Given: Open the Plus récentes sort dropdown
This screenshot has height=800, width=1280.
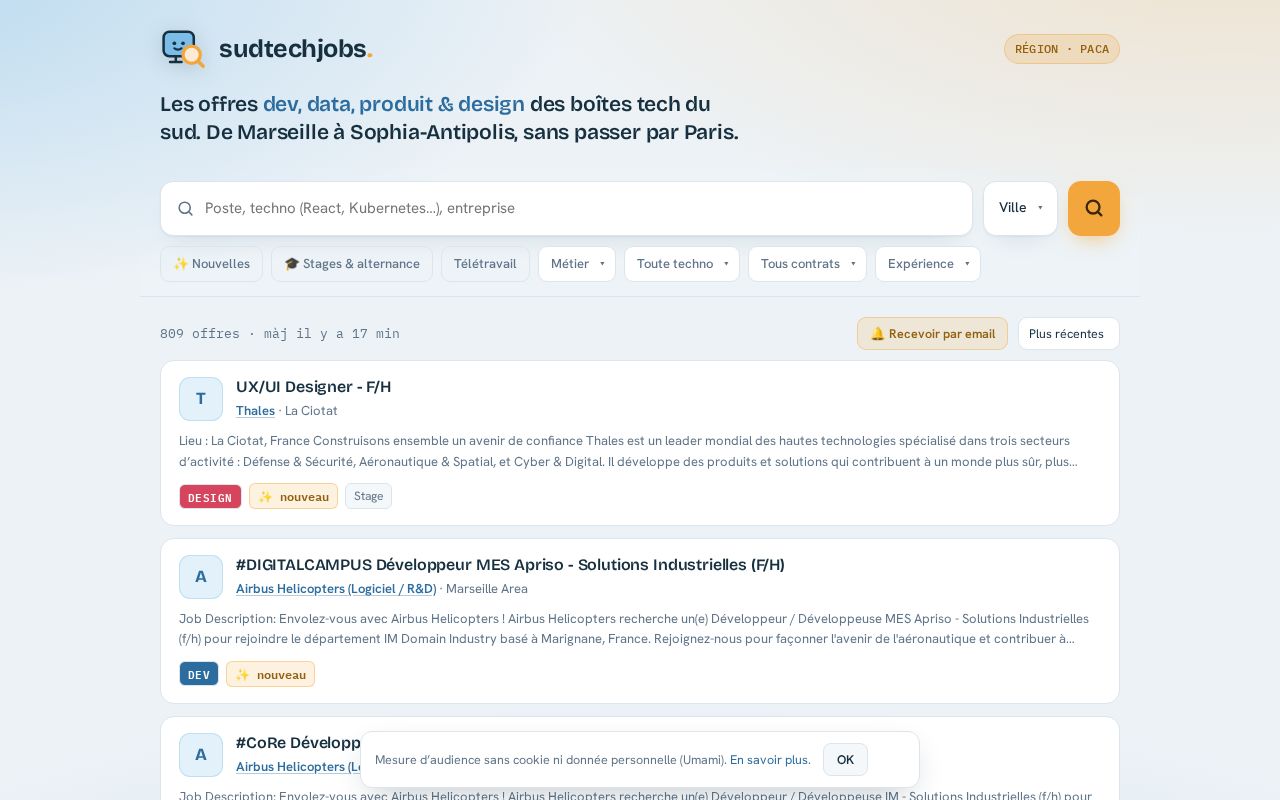Looking at the screenshot, I should [1068, 334].
